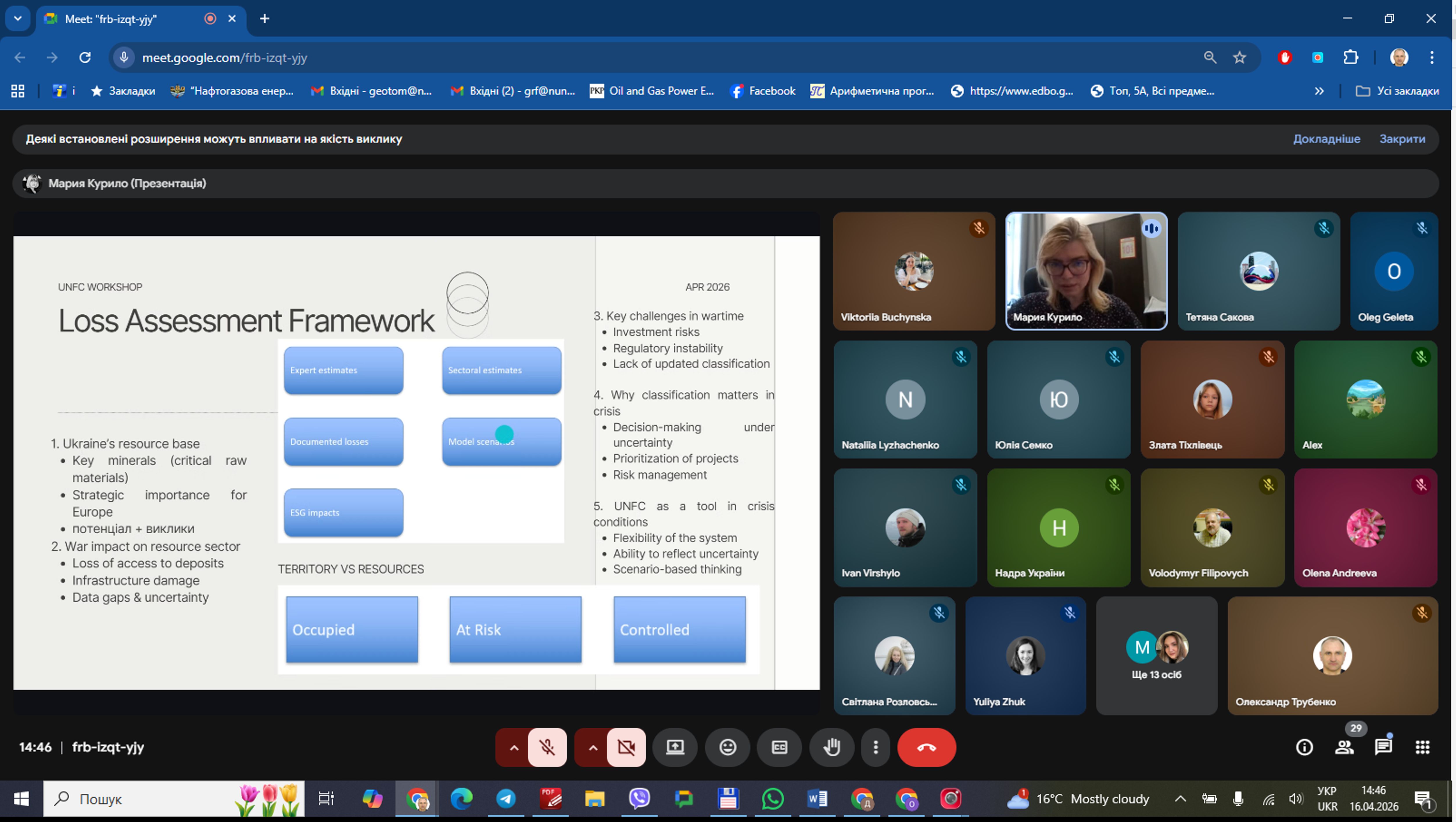This screenshot has height=822, width=1456.
Task: Open the zoom magnifier icon in address bar
Action: (x=1210, y=57)
